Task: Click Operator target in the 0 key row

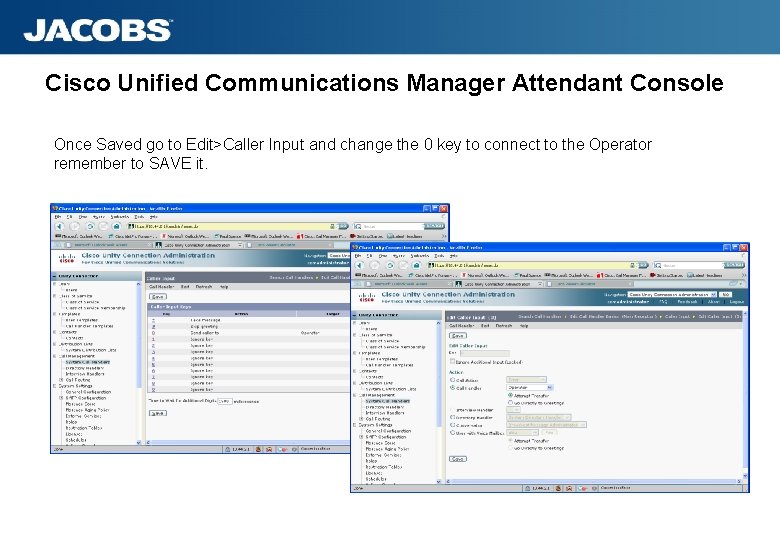Action: [x=310, y=333]
